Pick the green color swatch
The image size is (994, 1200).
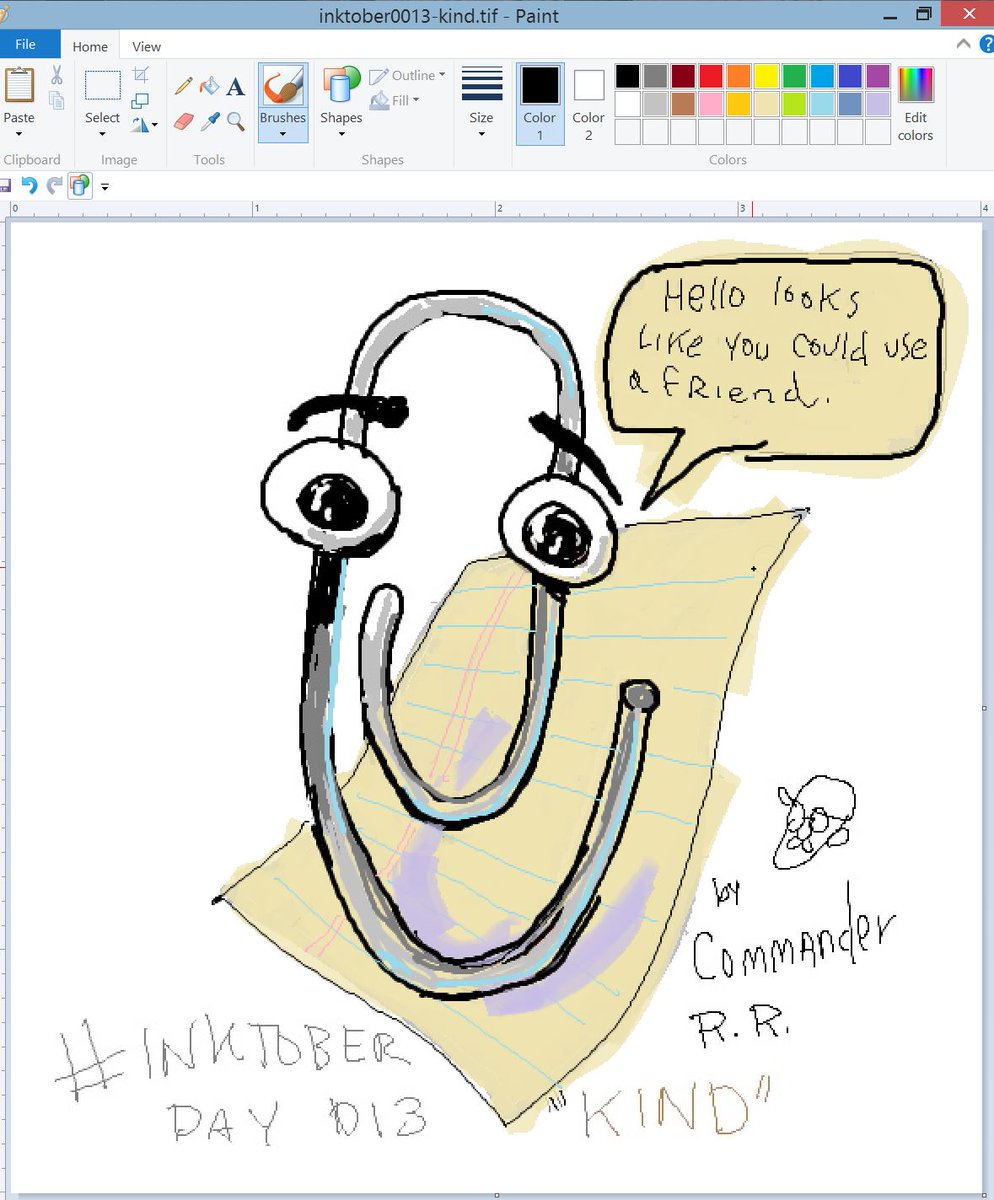pyautogui.click(x=795, y=76)
